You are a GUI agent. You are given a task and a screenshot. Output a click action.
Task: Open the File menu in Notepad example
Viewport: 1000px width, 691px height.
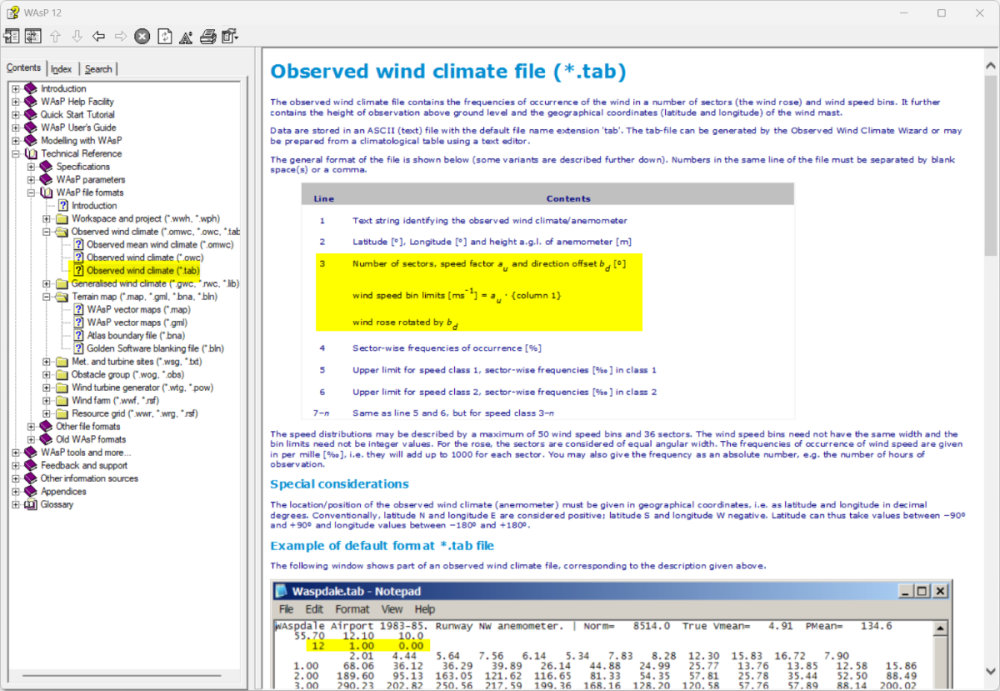click(x=286, y=609)
